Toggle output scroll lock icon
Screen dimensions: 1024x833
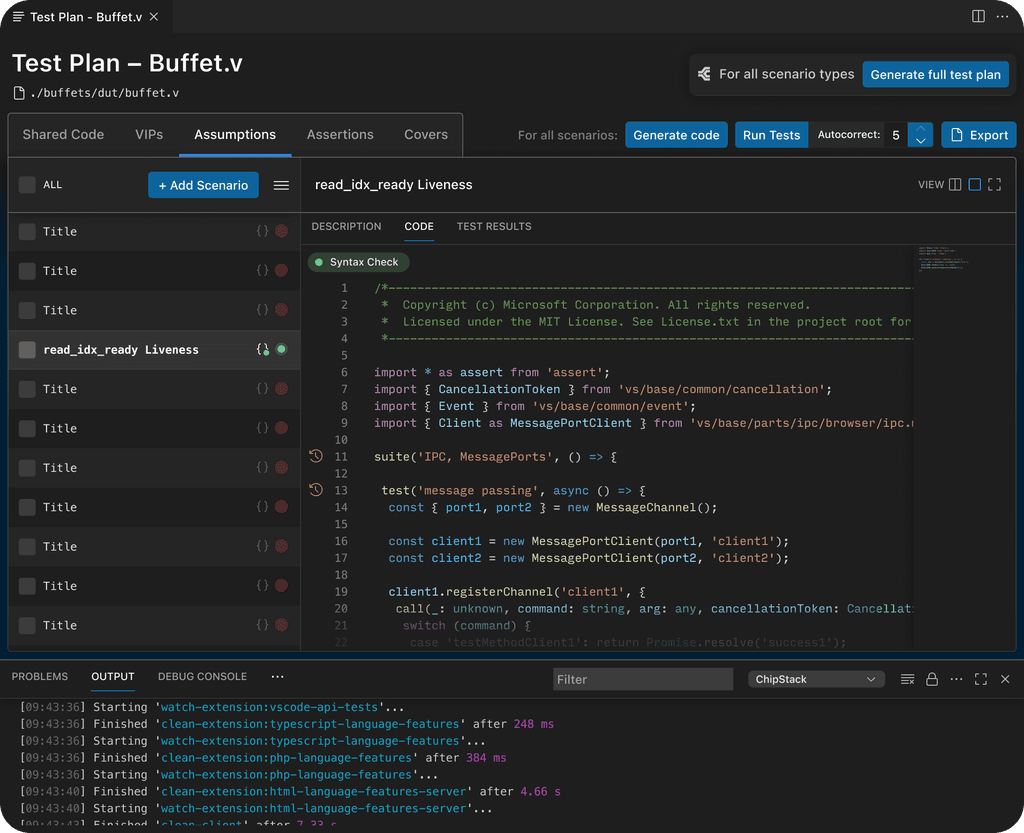pyautogui.click(x=932, y=679)
